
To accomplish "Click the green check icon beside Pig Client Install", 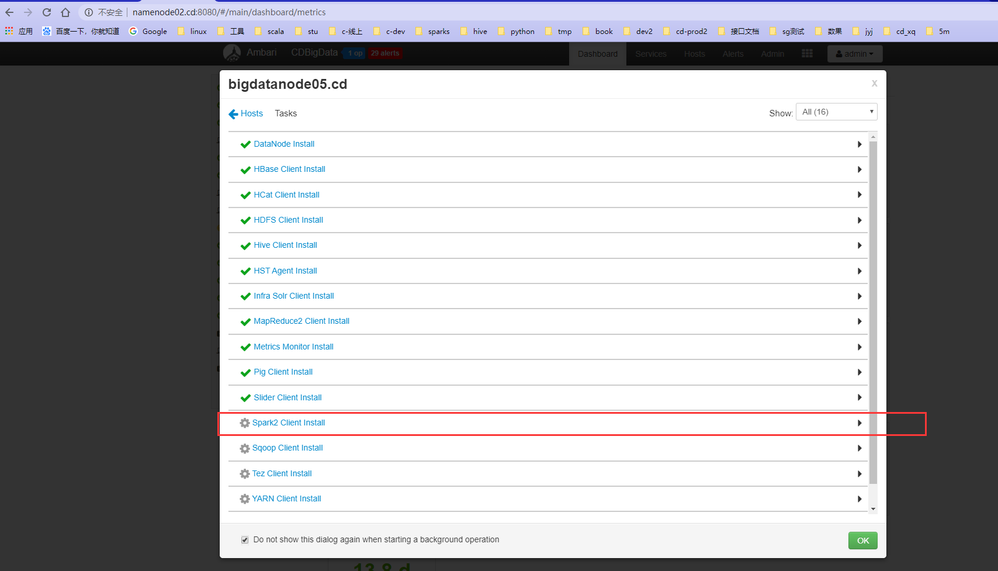I will [x=245, y=372].
